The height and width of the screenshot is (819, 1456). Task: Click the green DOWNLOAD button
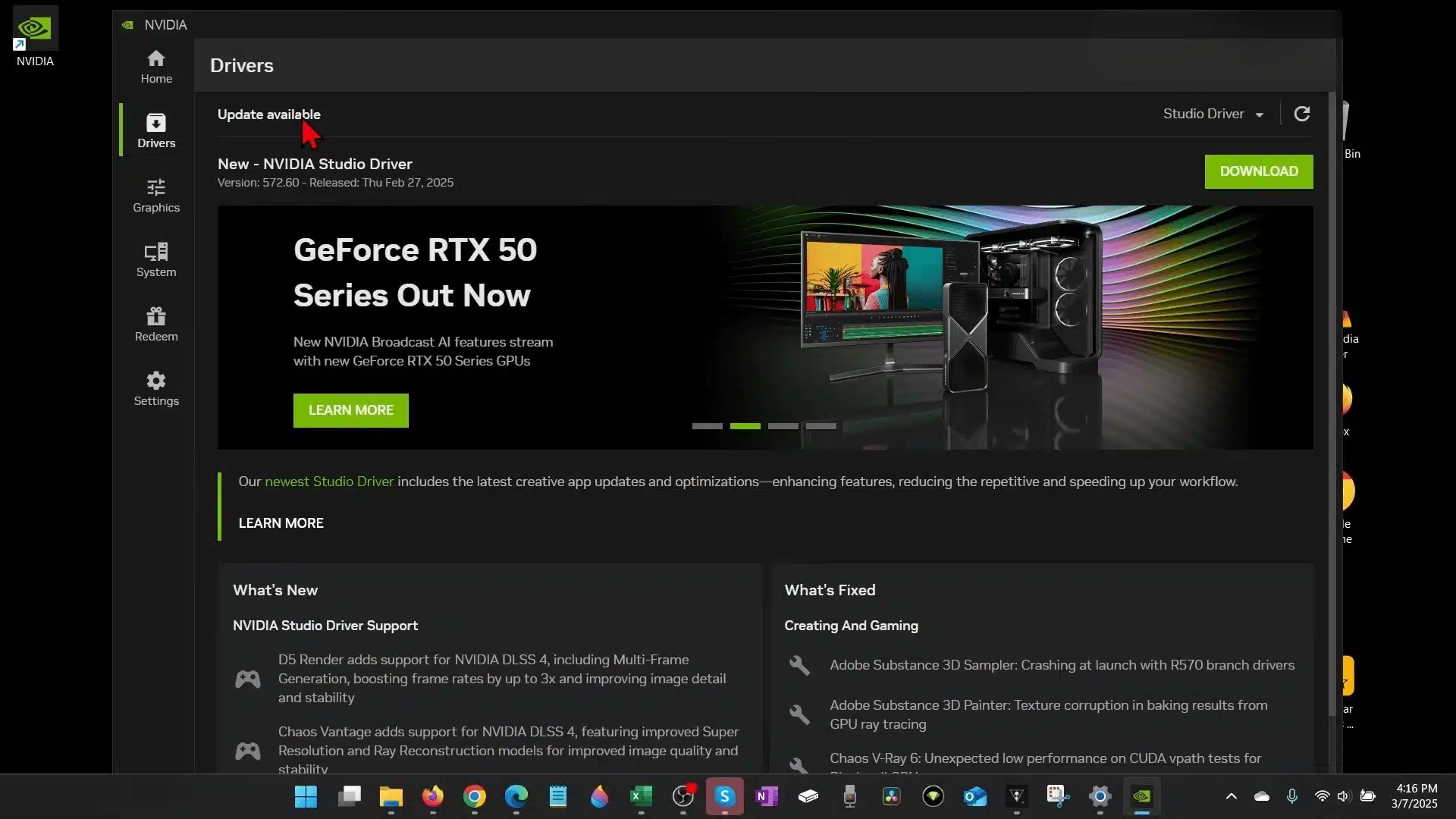[x=1259, y=171]
